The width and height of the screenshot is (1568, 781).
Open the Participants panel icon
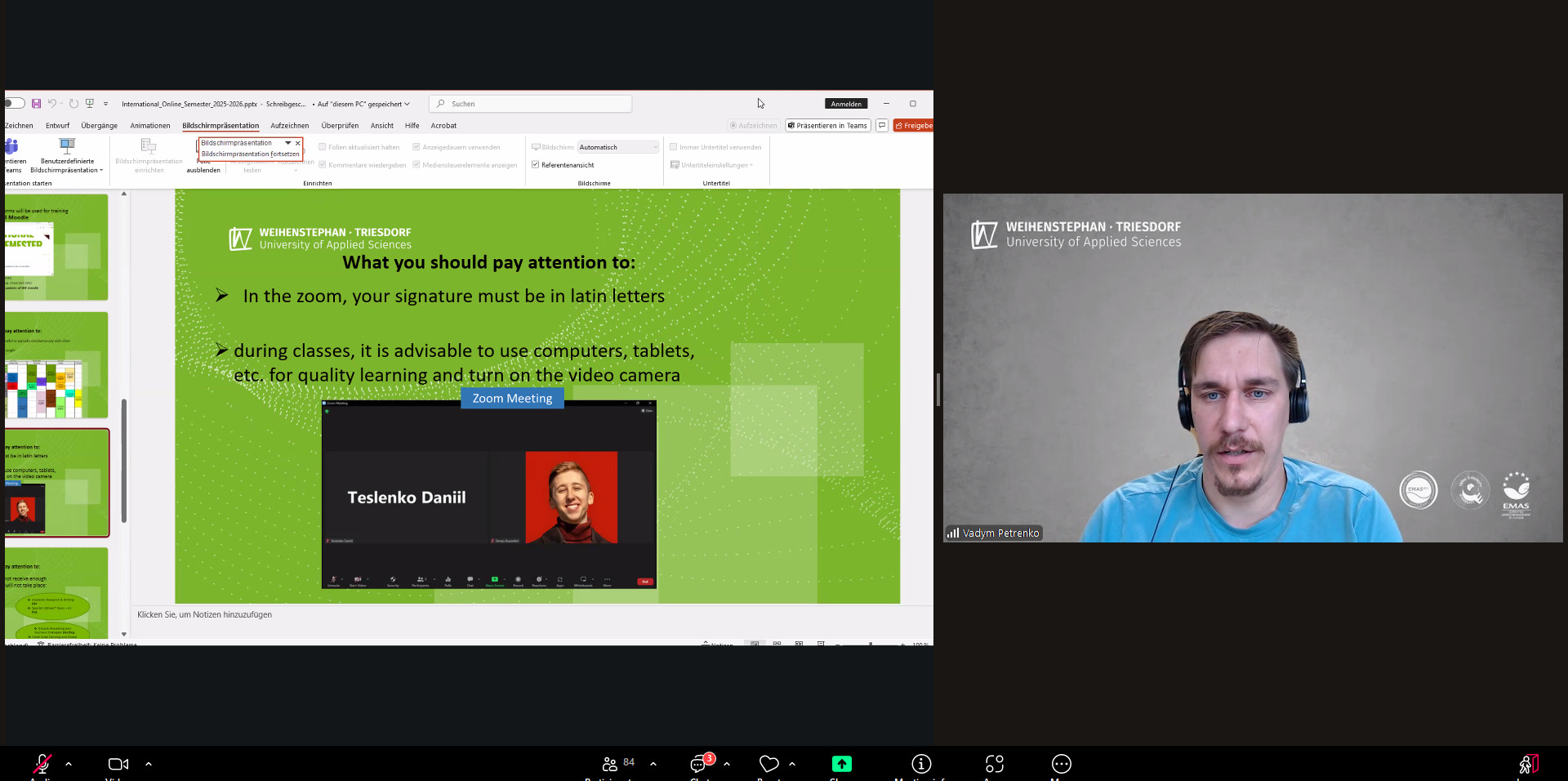(610, 764)
